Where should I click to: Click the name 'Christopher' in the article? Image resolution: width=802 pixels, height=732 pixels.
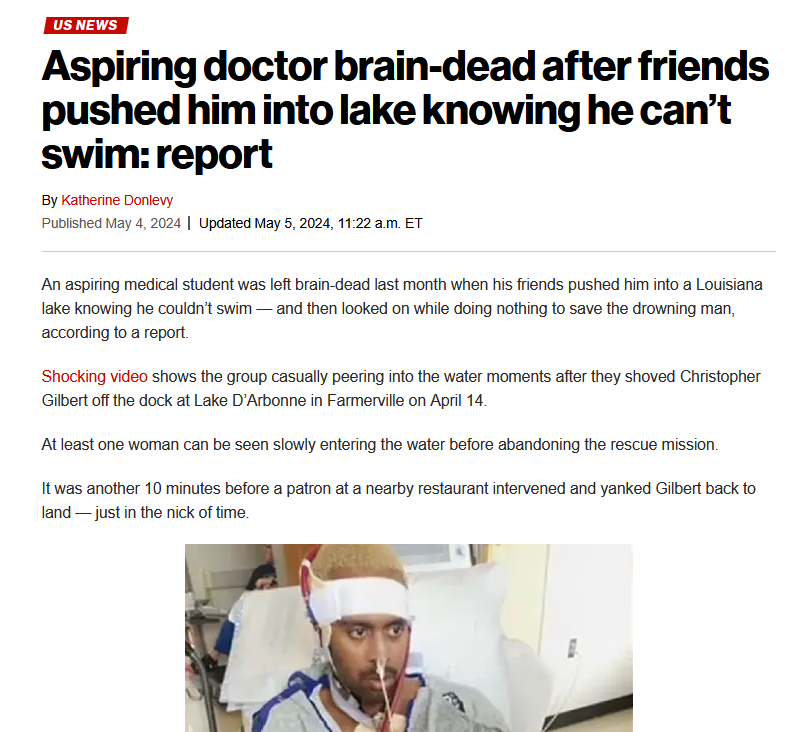(720, 376)
